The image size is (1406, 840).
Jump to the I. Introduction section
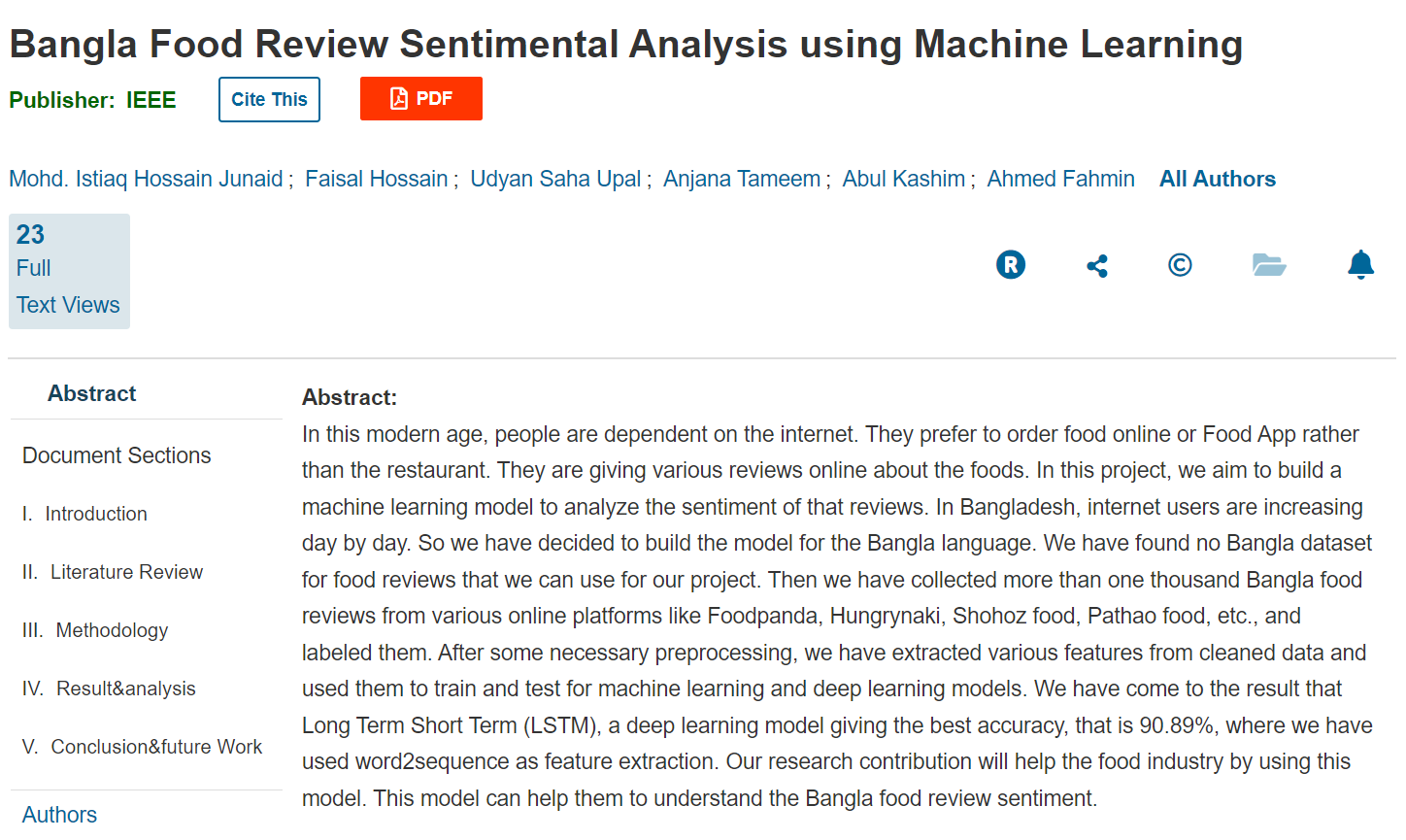[84, 513]
